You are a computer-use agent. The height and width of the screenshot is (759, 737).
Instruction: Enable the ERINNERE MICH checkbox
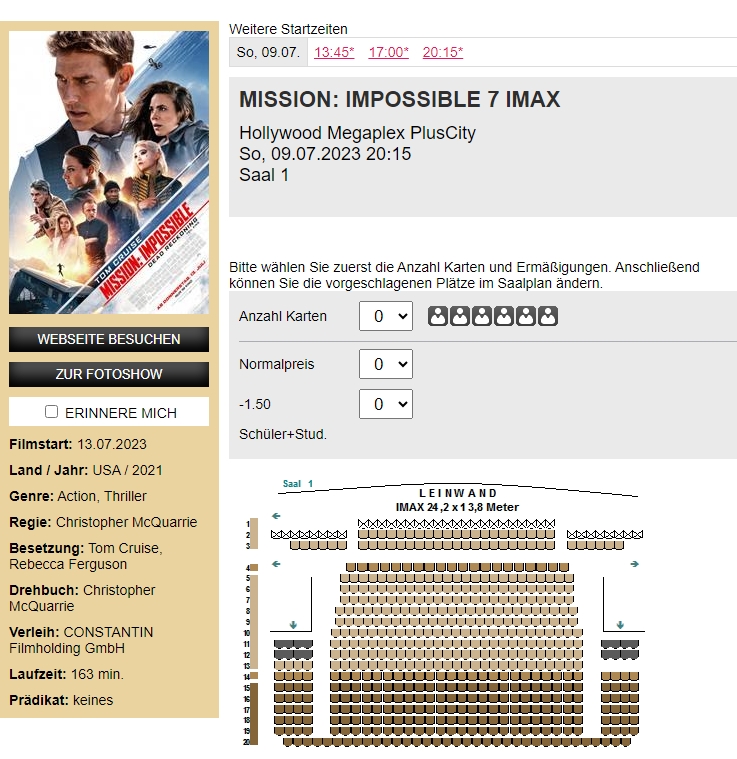52,412
